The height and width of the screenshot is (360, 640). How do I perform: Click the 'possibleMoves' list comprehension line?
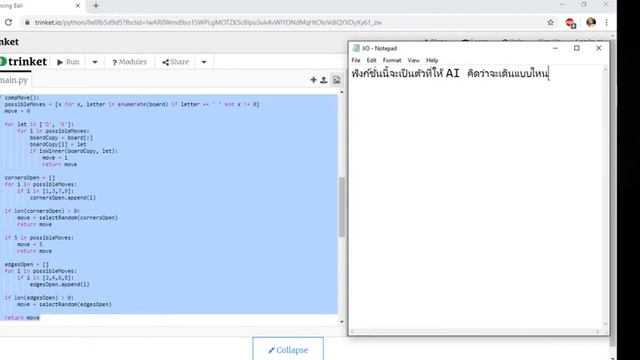[132, 104]
